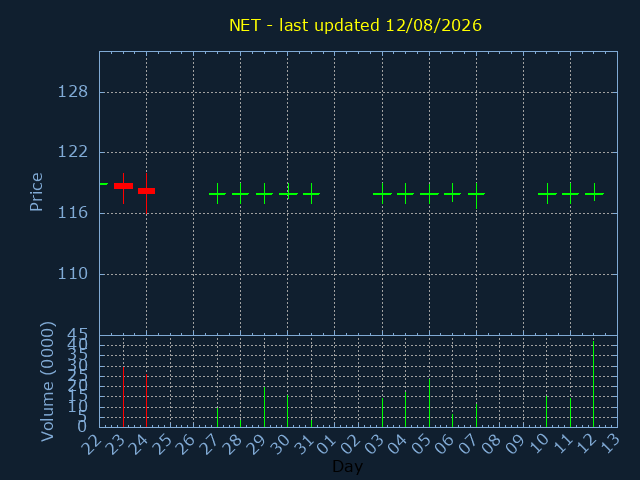
Task: Click the green volume bar on day 29
Action: [x=264, y=407]
